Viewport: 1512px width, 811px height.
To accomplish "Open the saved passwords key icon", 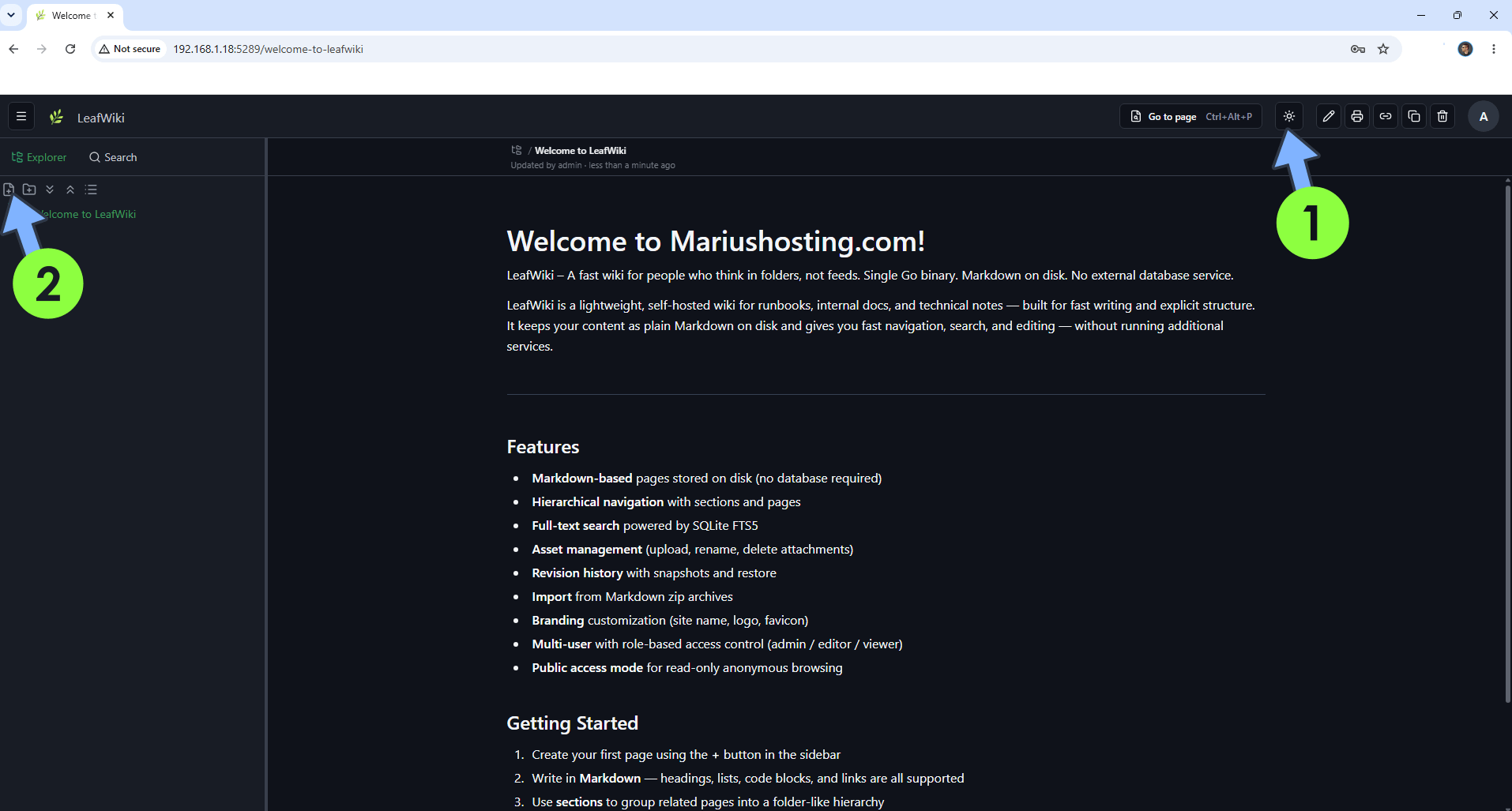I will [x=1358, y=49].
